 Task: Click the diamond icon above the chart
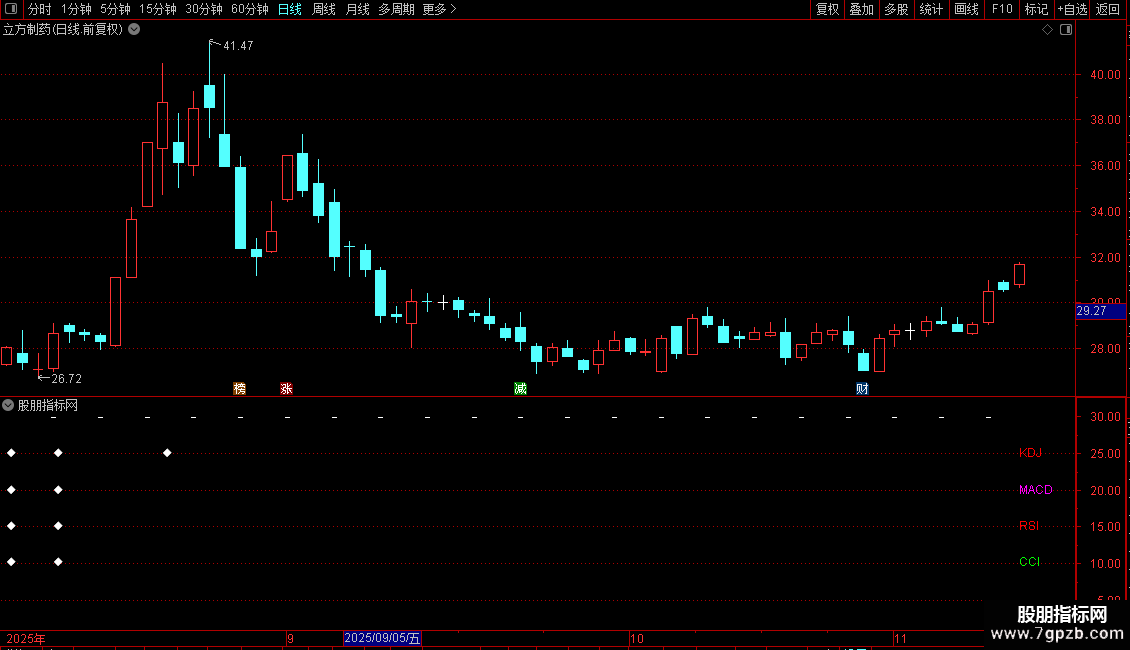[x=1048, y=30]
